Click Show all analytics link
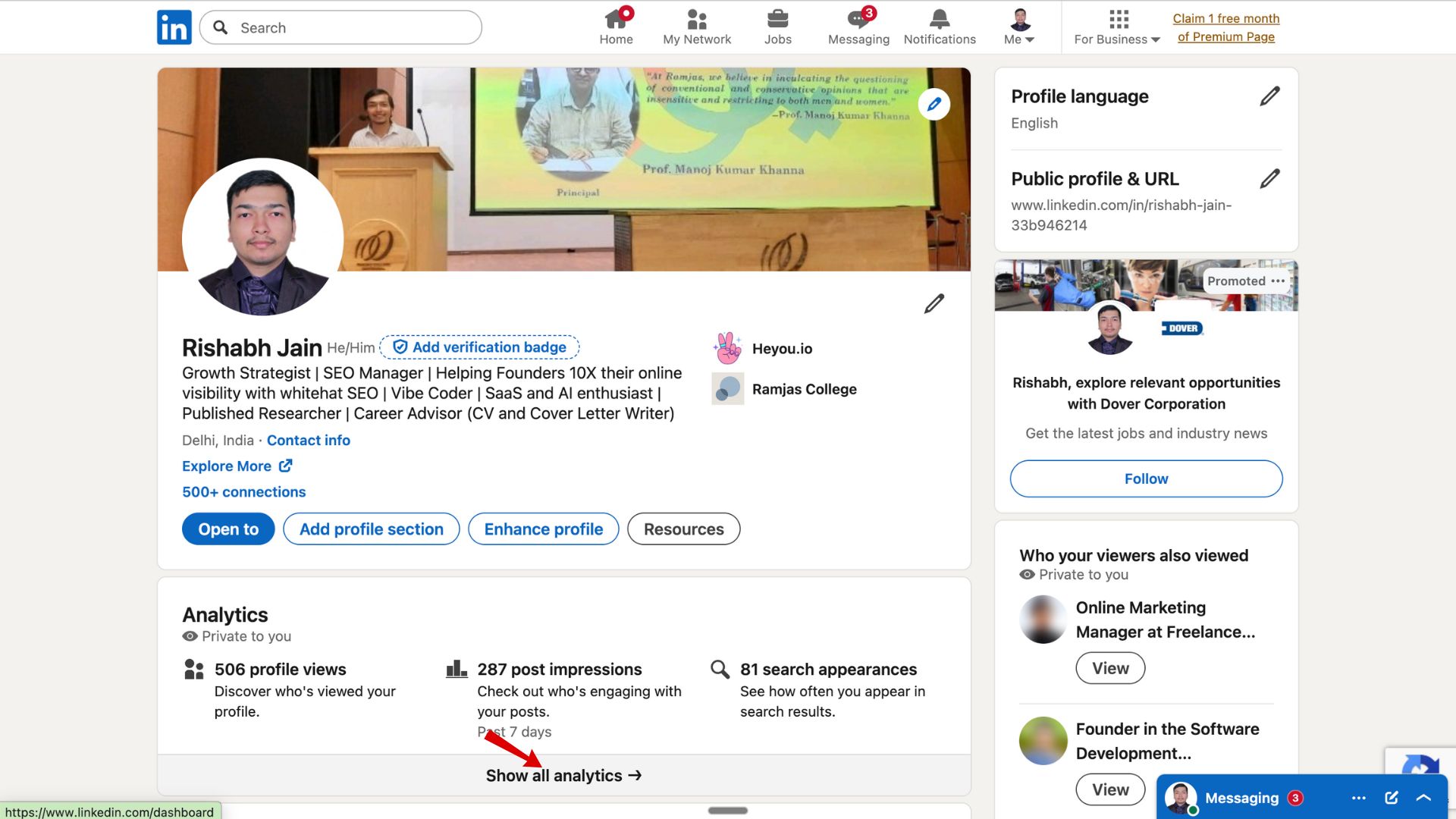The image size is (1456, 819). point(563,776)
